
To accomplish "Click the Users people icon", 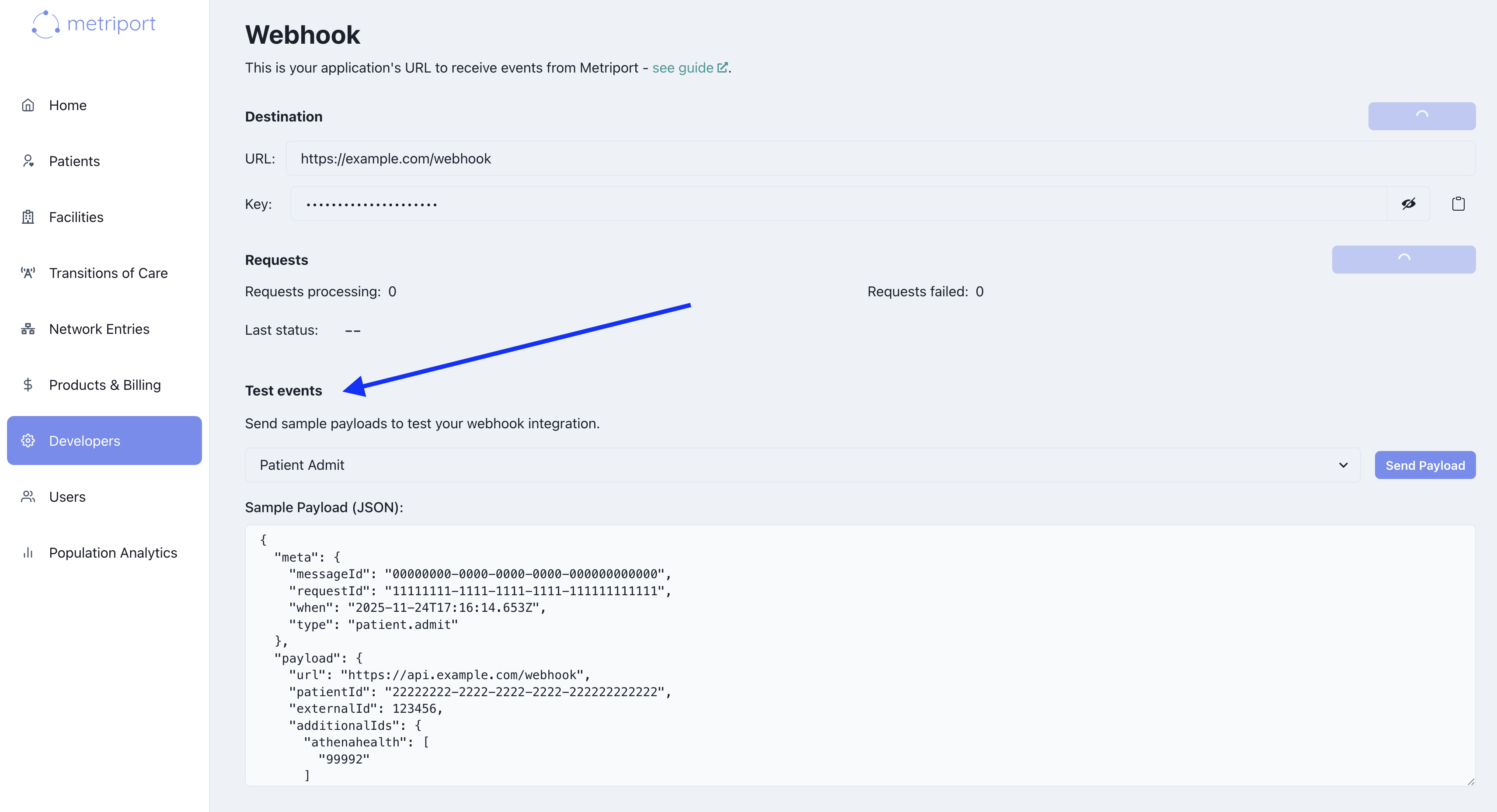I will tap(28, 496).
